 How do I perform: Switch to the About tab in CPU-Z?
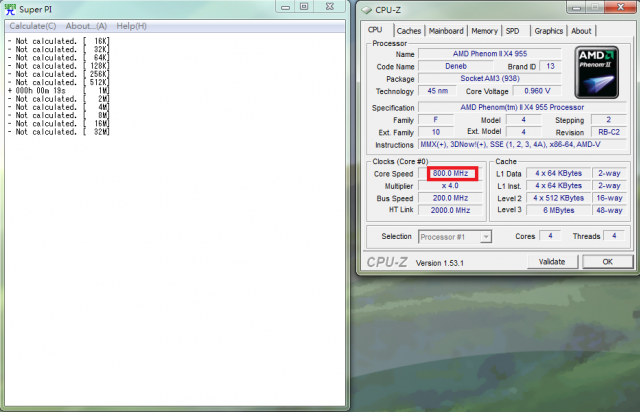(x=581, y=31)
